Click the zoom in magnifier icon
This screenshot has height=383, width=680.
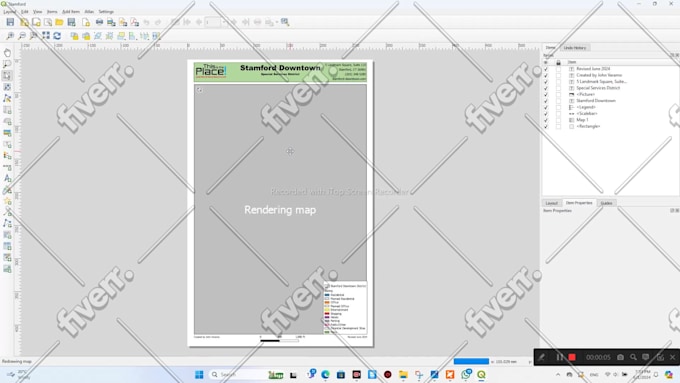(10, 36)
